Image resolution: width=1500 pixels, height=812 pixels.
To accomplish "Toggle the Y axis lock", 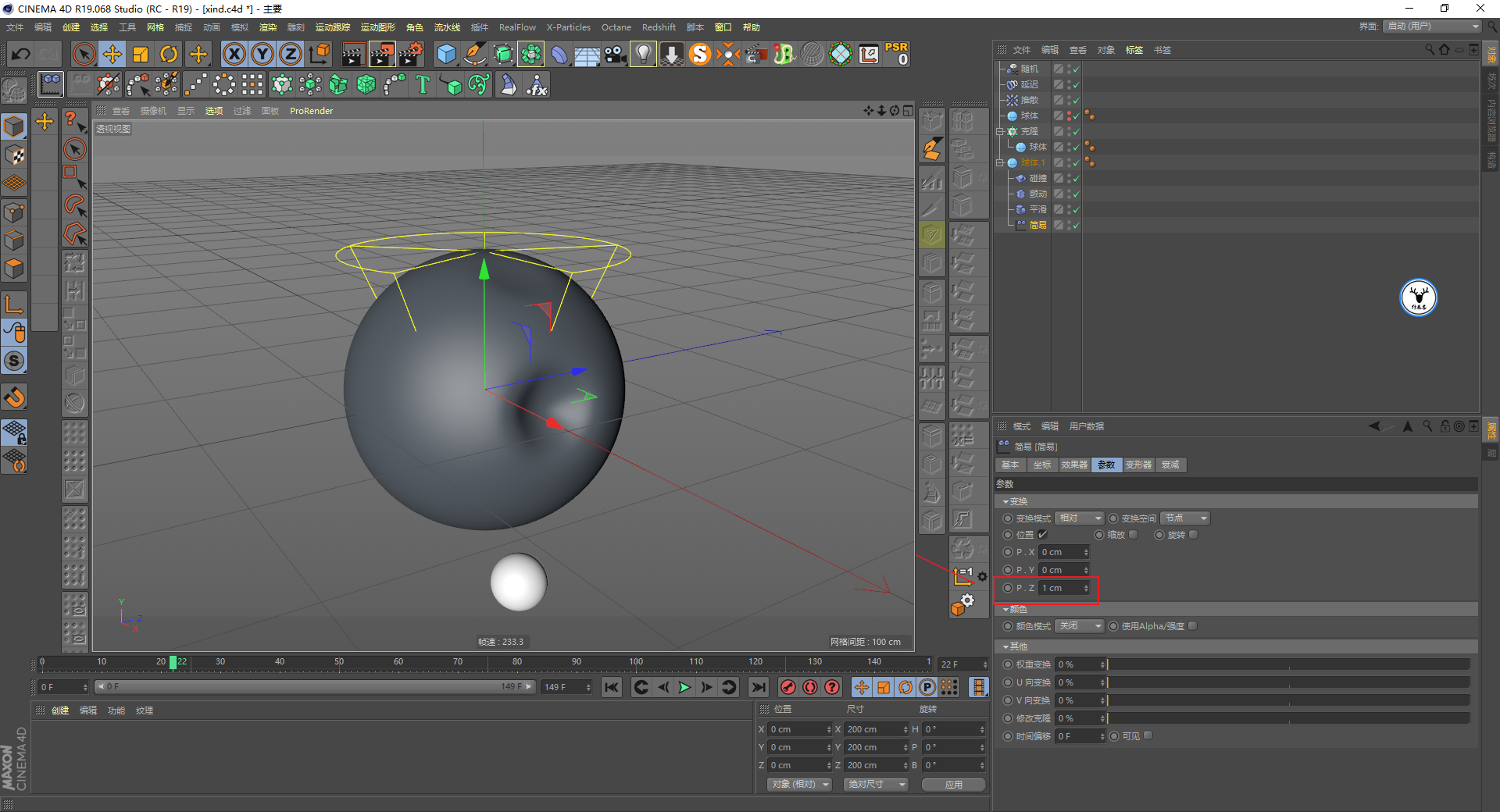I will point(262,54).
